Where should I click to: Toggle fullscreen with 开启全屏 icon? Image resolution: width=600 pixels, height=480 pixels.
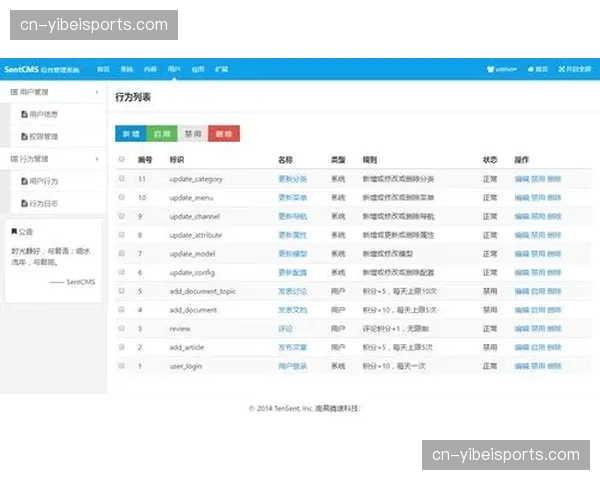pyautogui.click(x=574, y=69)
